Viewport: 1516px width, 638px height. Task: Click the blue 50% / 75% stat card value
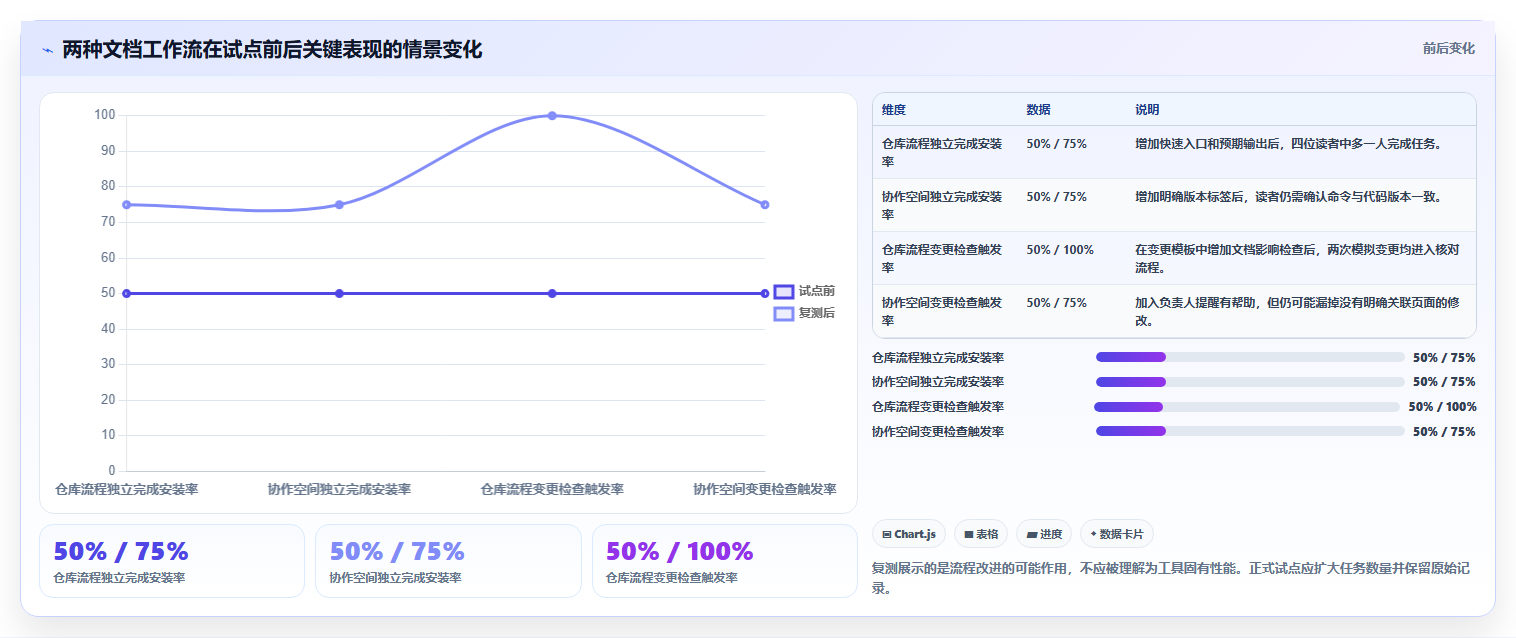point(121,551)
